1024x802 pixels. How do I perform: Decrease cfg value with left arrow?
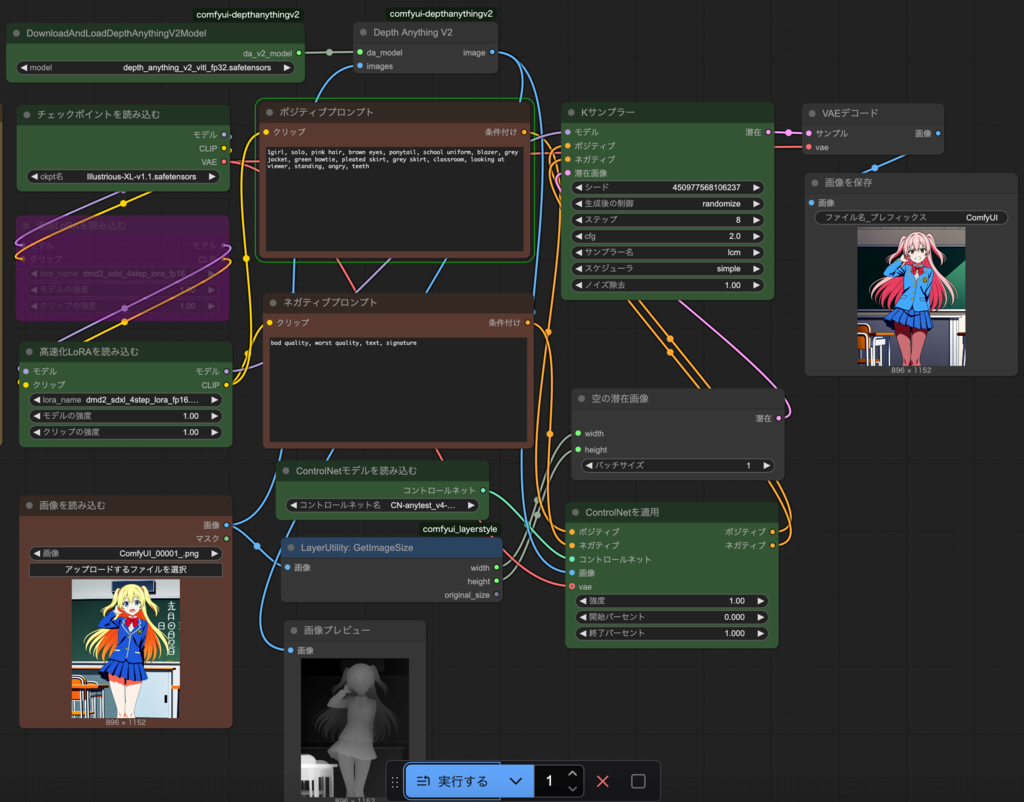pyautogui.click(x=579, y=236)
